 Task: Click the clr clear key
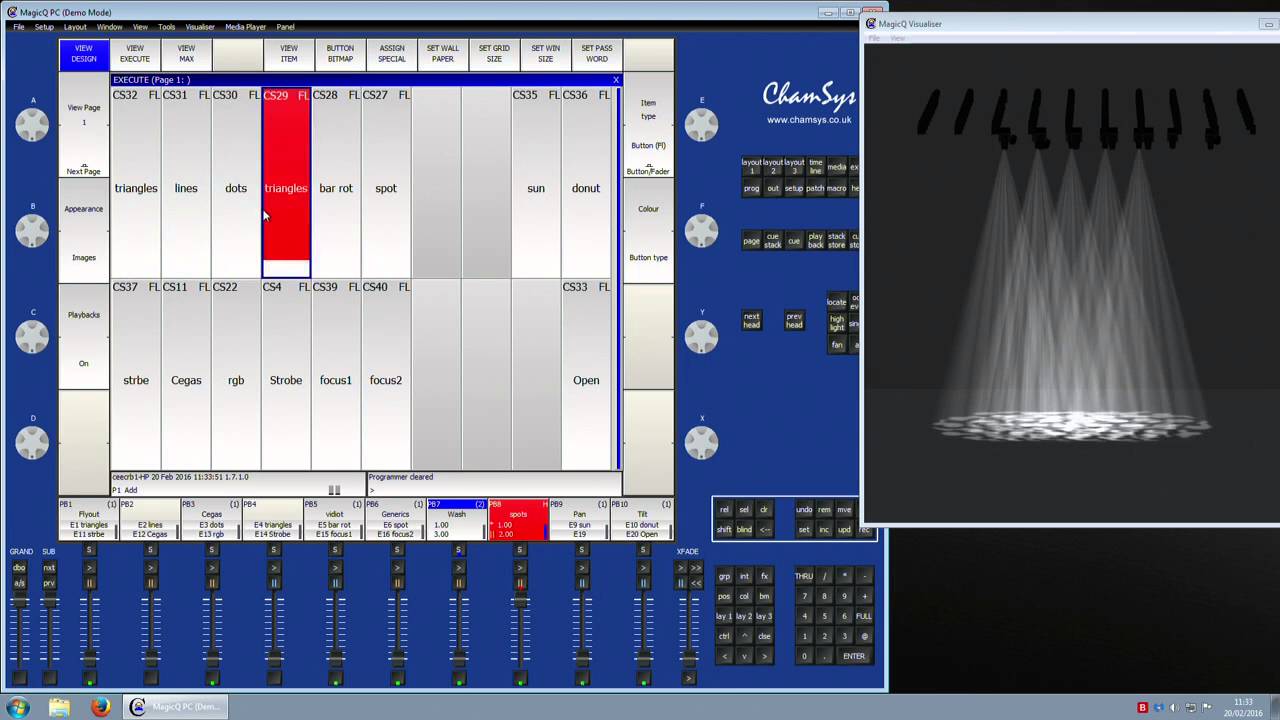click(764, 510)
